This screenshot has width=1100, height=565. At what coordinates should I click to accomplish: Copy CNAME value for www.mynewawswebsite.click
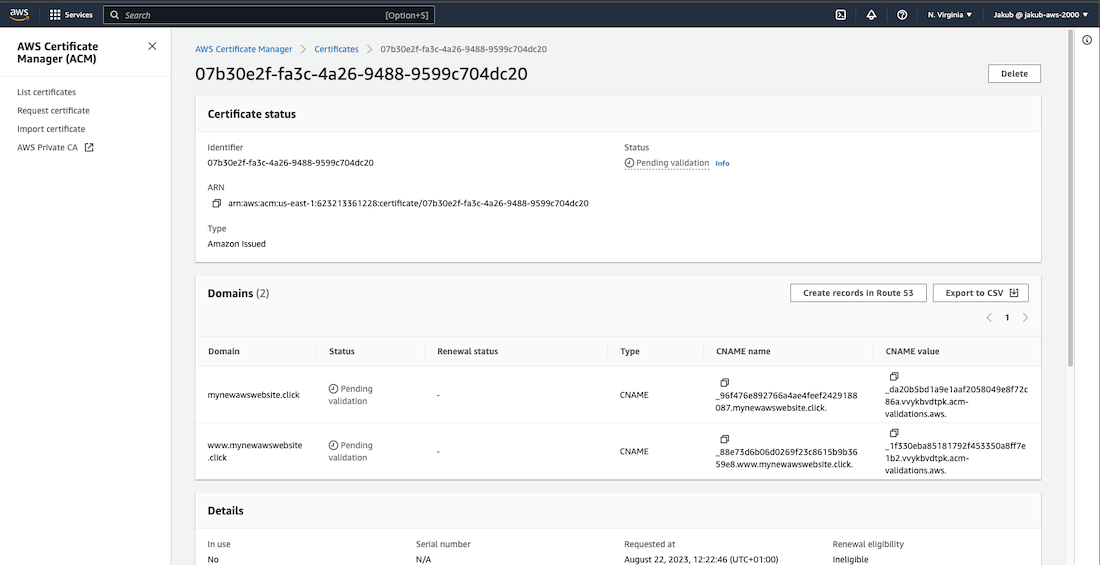[x=894, y=433]
